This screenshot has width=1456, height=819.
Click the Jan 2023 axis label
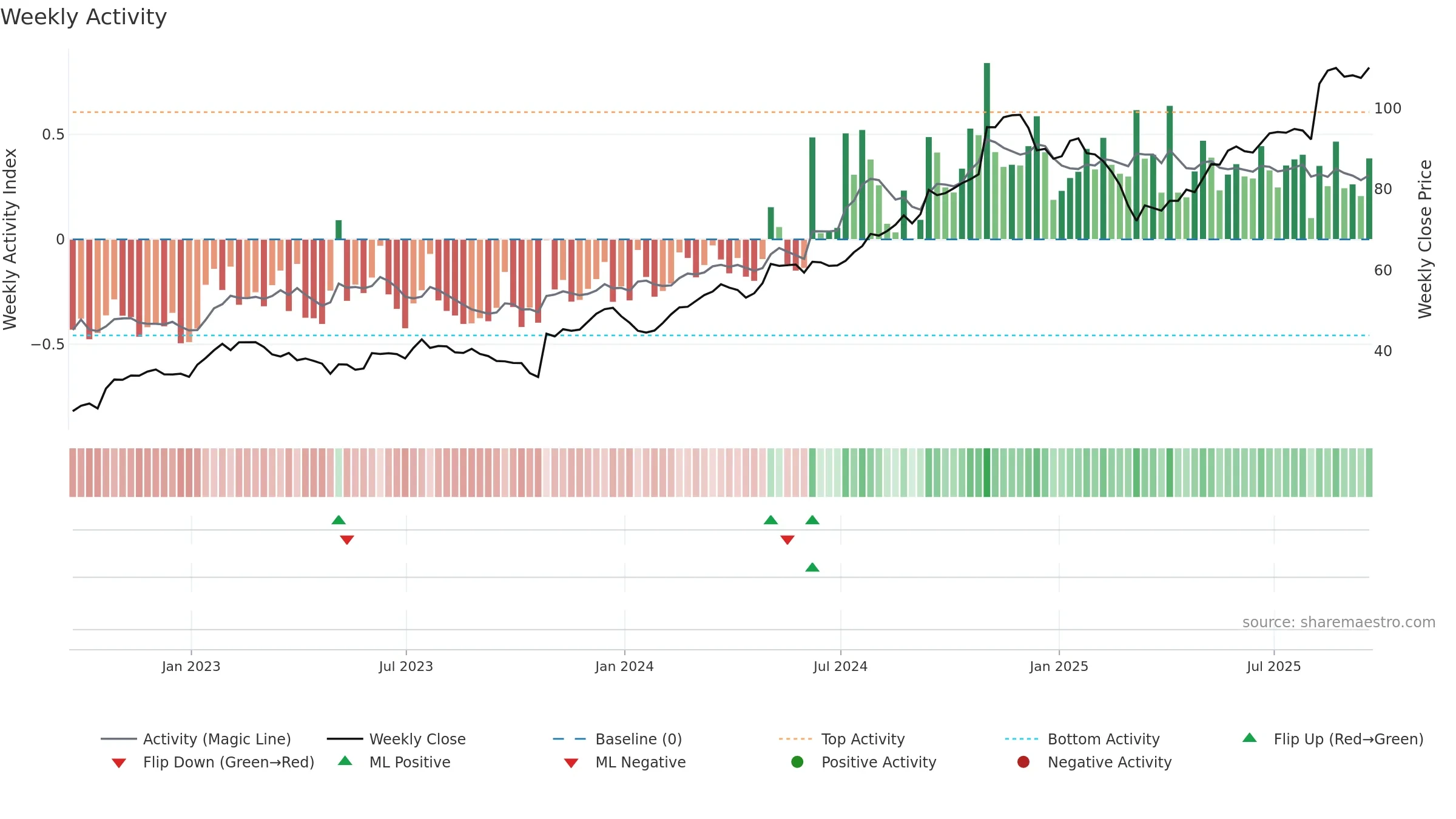[191, 667]
